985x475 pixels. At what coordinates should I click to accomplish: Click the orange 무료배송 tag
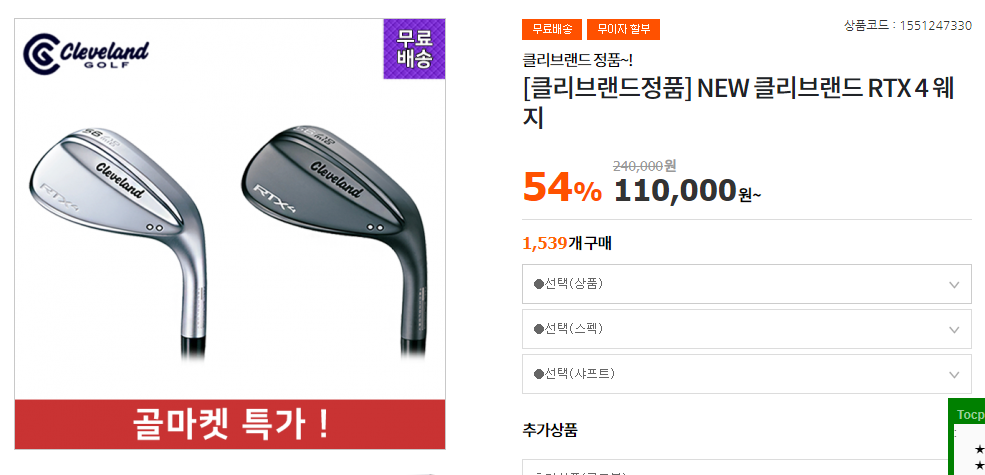[x=551, y=30]
